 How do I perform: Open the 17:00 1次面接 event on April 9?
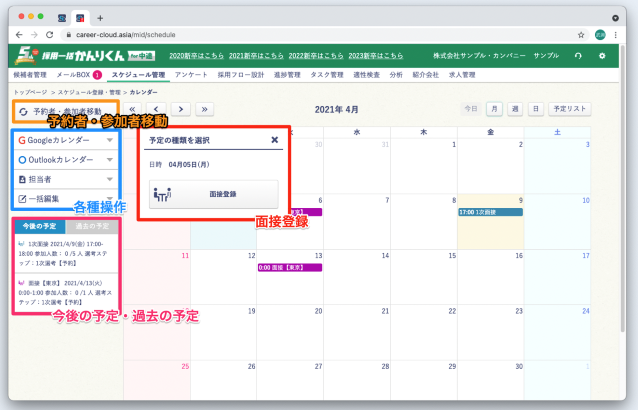[x=490, y=212]
